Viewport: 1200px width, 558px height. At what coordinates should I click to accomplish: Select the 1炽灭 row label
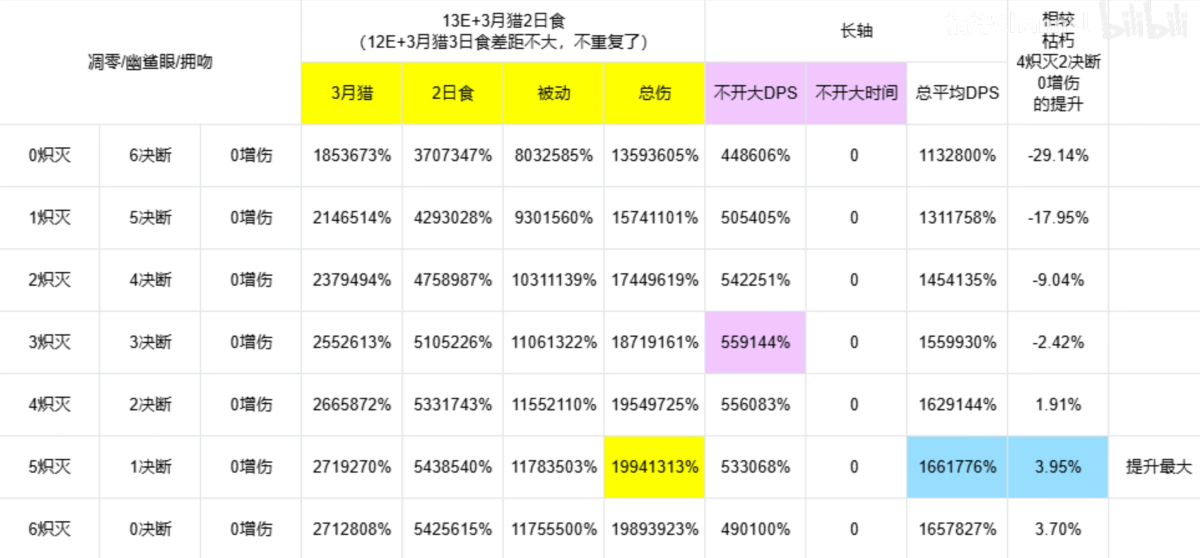pos(50,218)
